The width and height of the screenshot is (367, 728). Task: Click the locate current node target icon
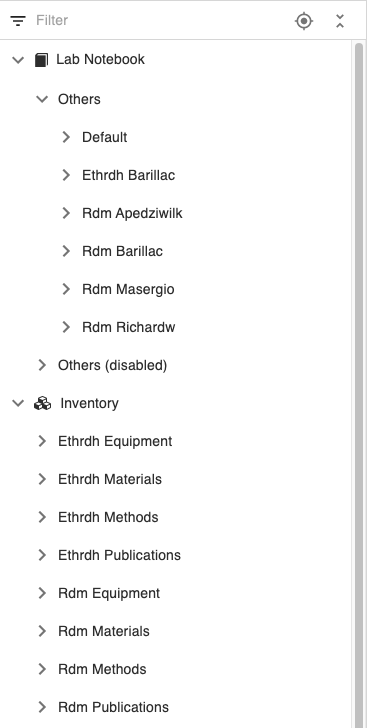[304, 21]
